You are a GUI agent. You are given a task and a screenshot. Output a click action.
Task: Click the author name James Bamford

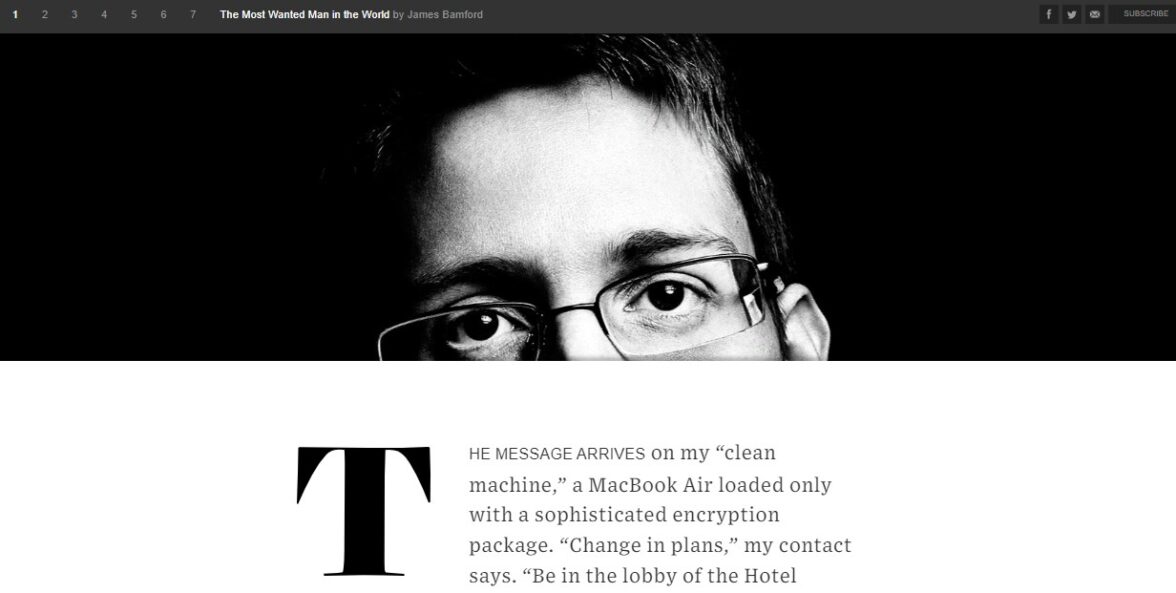[445, 14]
